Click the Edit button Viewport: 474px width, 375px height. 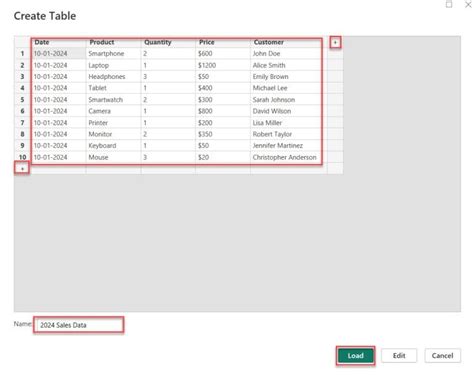(x=399, y=356)
